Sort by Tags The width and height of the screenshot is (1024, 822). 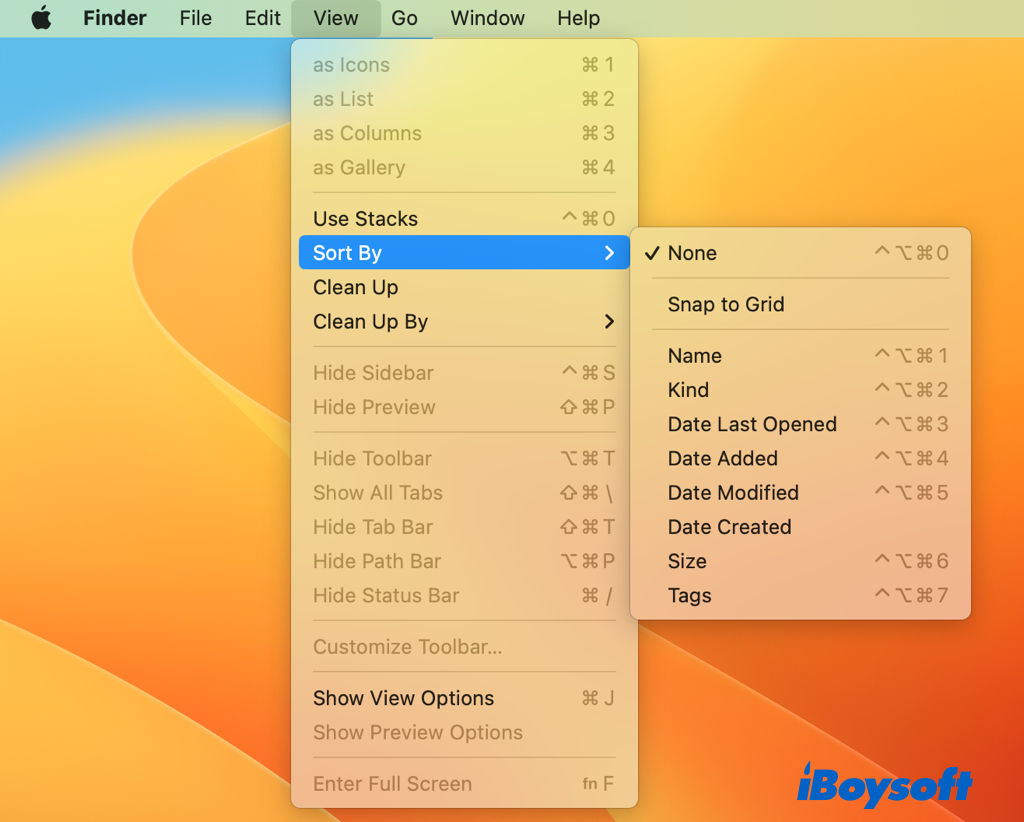tap(689, 595)
